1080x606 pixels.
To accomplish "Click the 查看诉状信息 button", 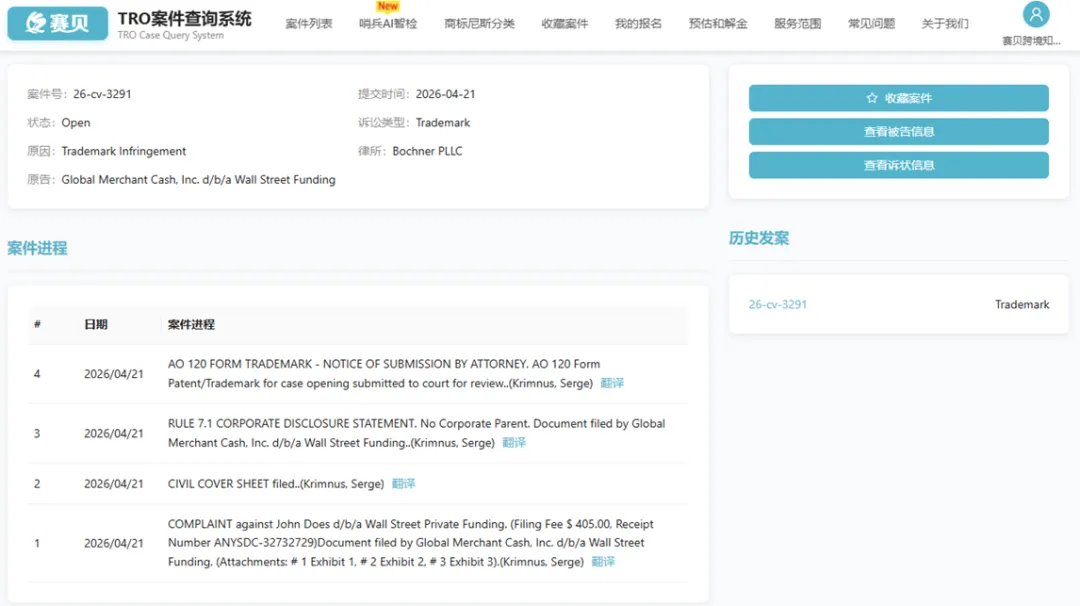I will click(899, 165).
